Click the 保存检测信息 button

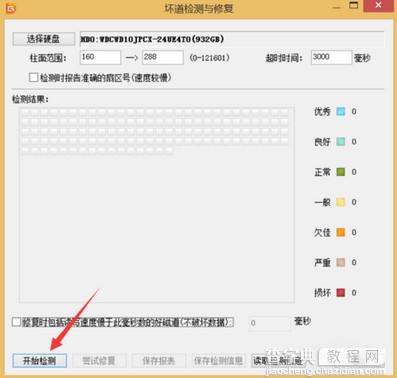pyautogui.click(x=218, y=360)
